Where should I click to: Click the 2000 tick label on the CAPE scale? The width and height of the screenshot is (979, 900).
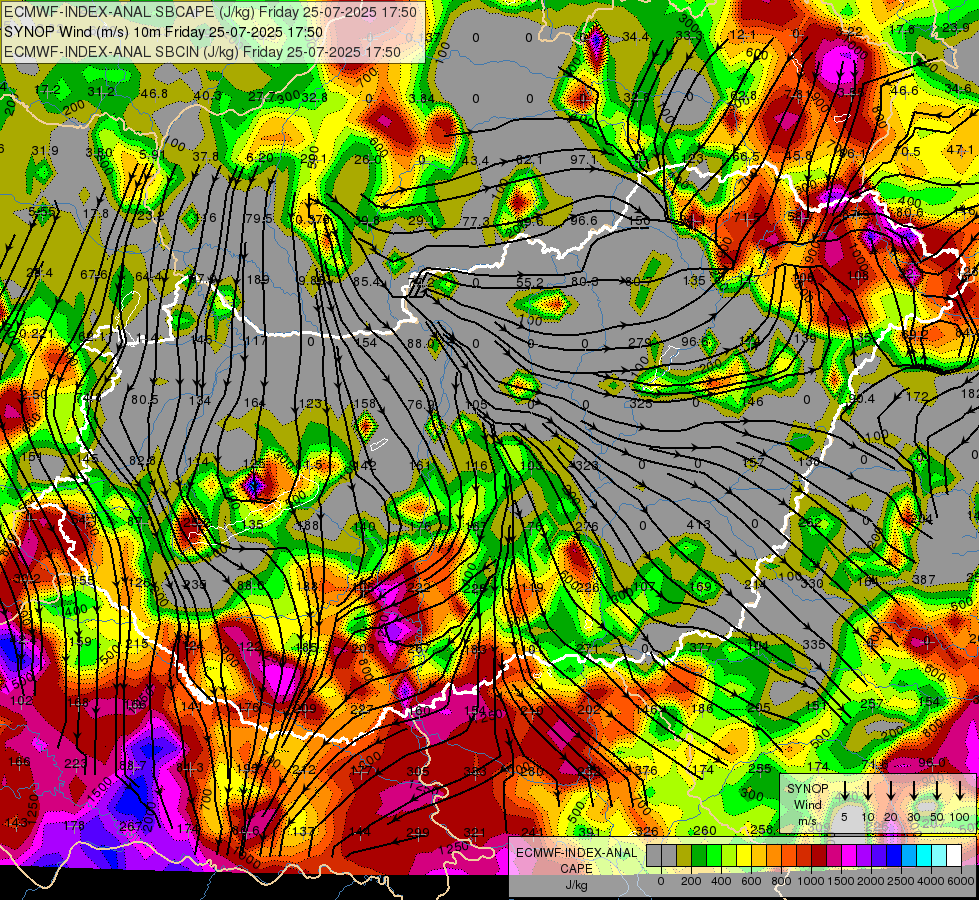pyautogui.click(x=871, y=881)
